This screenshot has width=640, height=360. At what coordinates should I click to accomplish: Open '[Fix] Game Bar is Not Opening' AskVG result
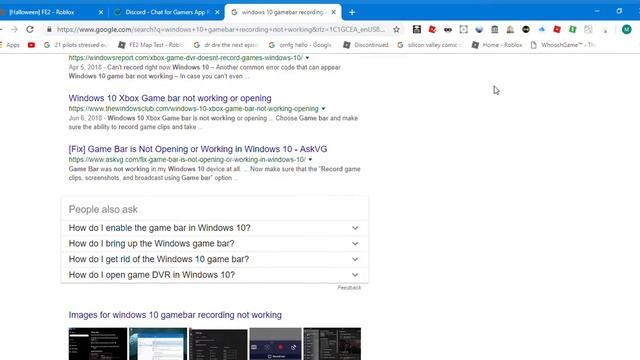tap(198, 149)
